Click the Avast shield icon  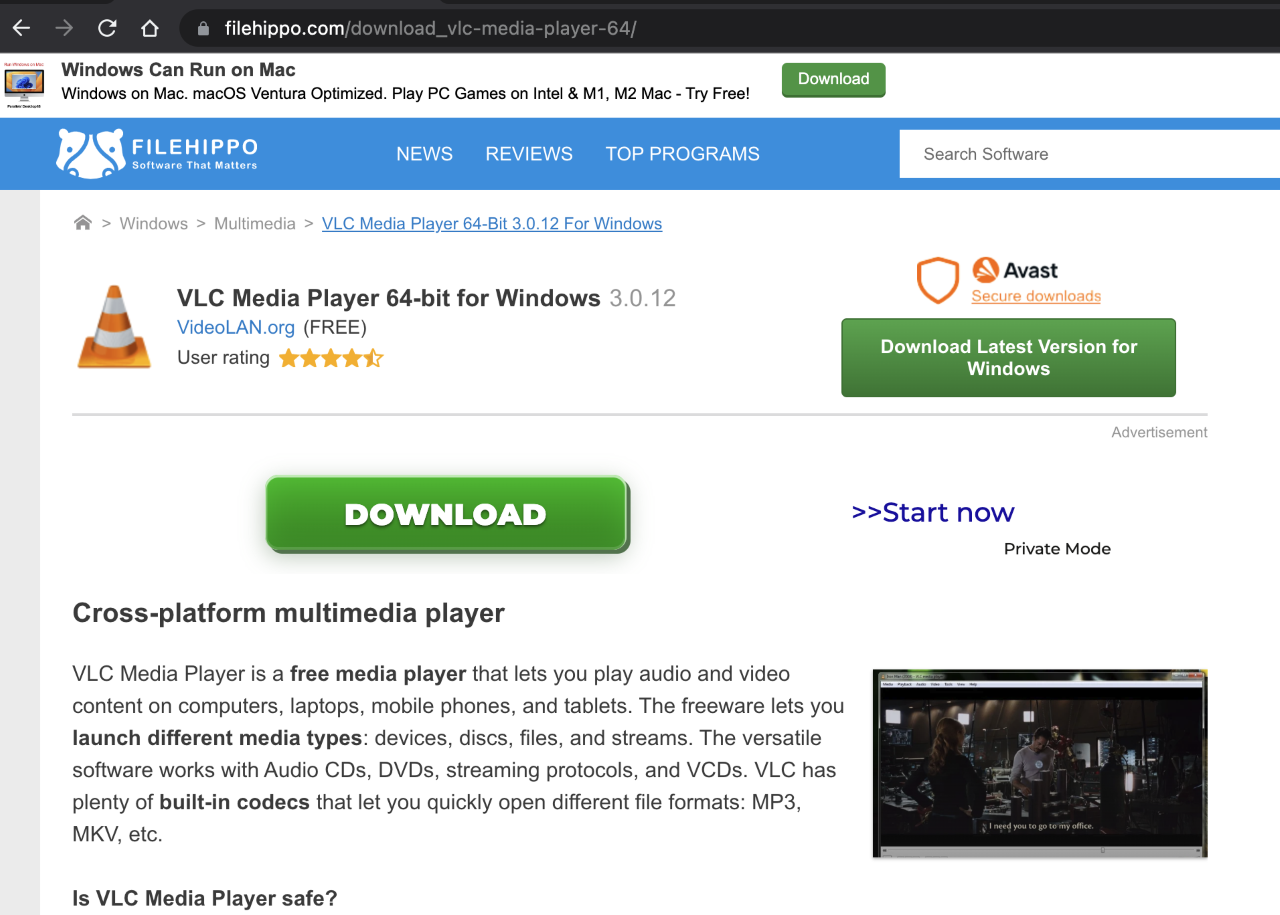tap(938, 280)
